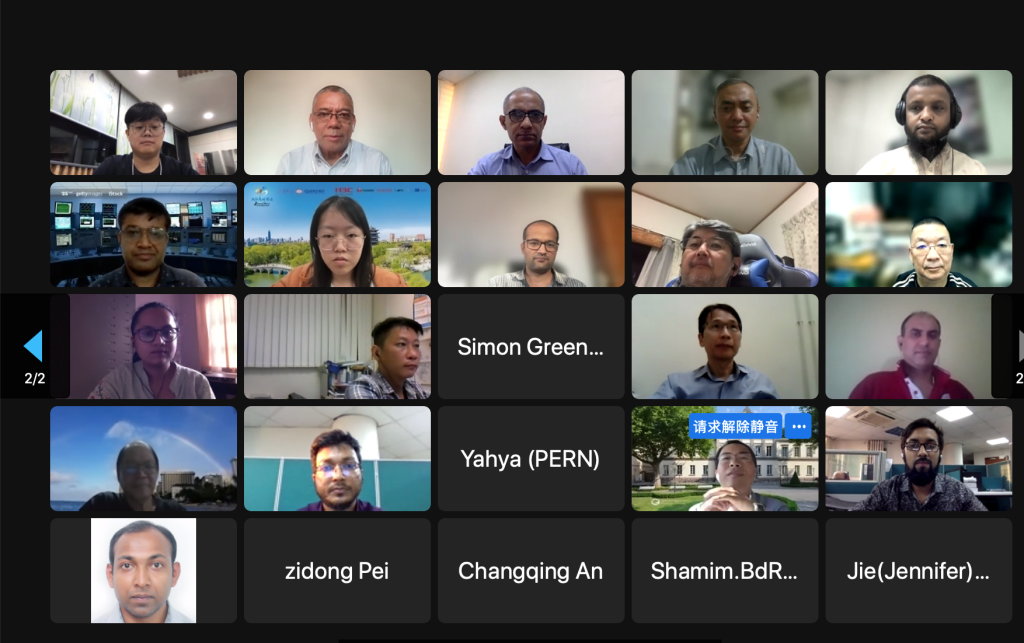Click video tile showing blue gaming chair
Screen dimensions: 1024x643
pos(725,234)
